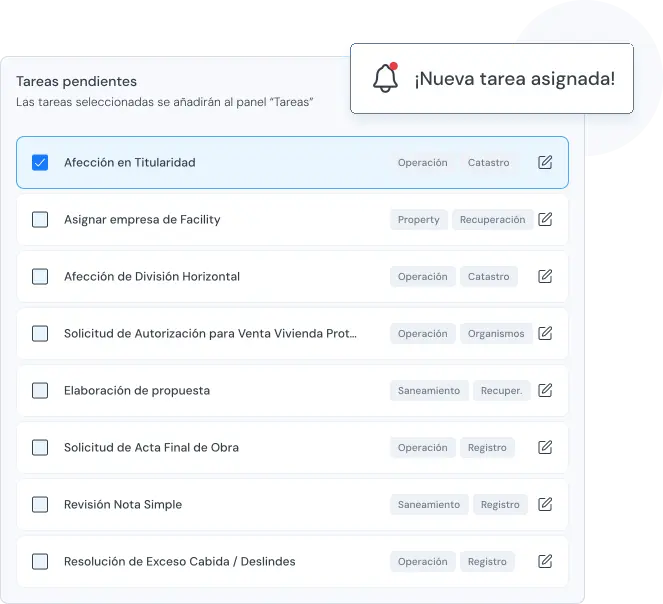Check the 'Elaboración de propuesta' checkbox

click(40, 390)
